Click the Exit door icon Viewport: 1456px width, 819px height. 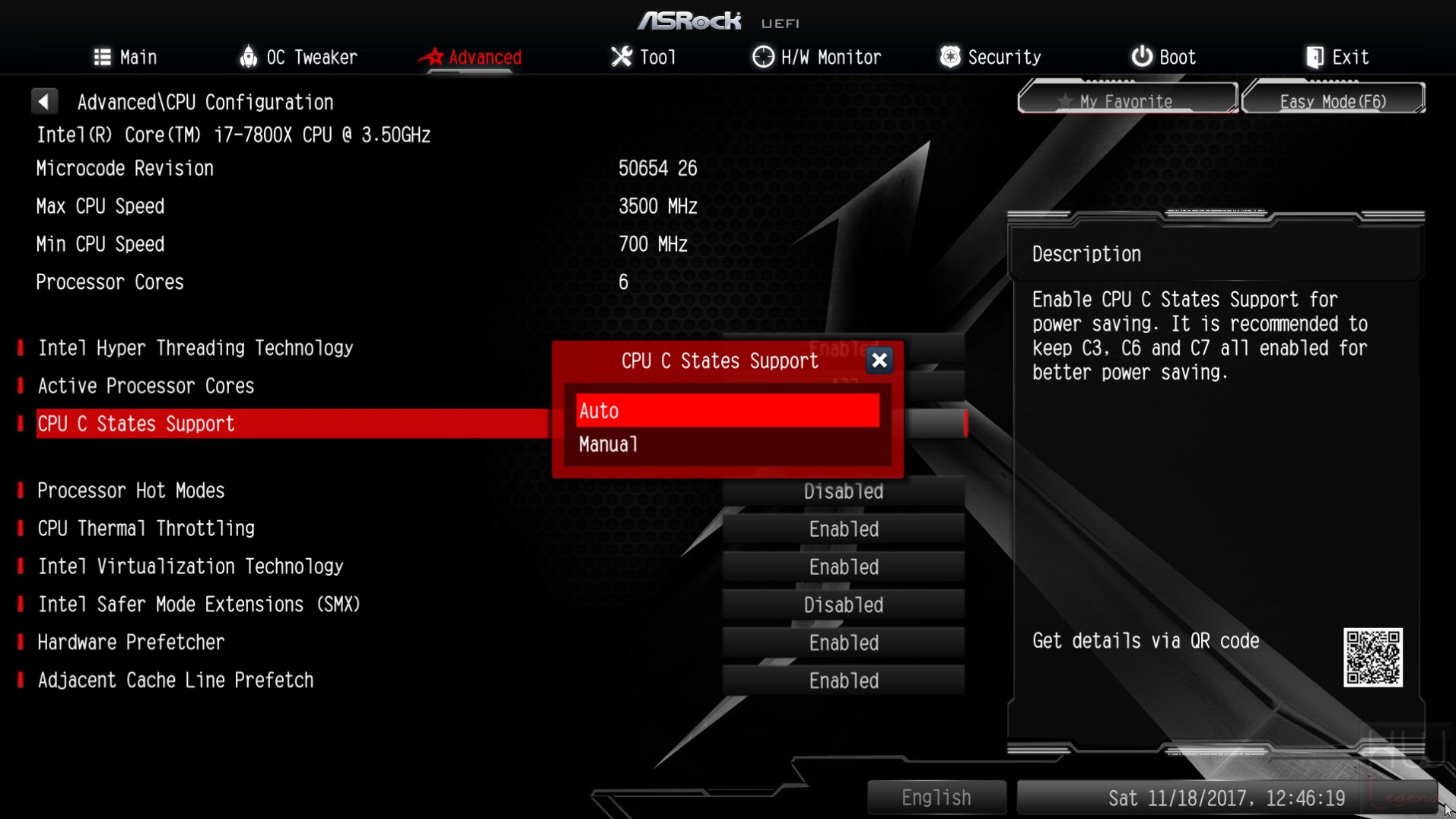pos(1315,57)
